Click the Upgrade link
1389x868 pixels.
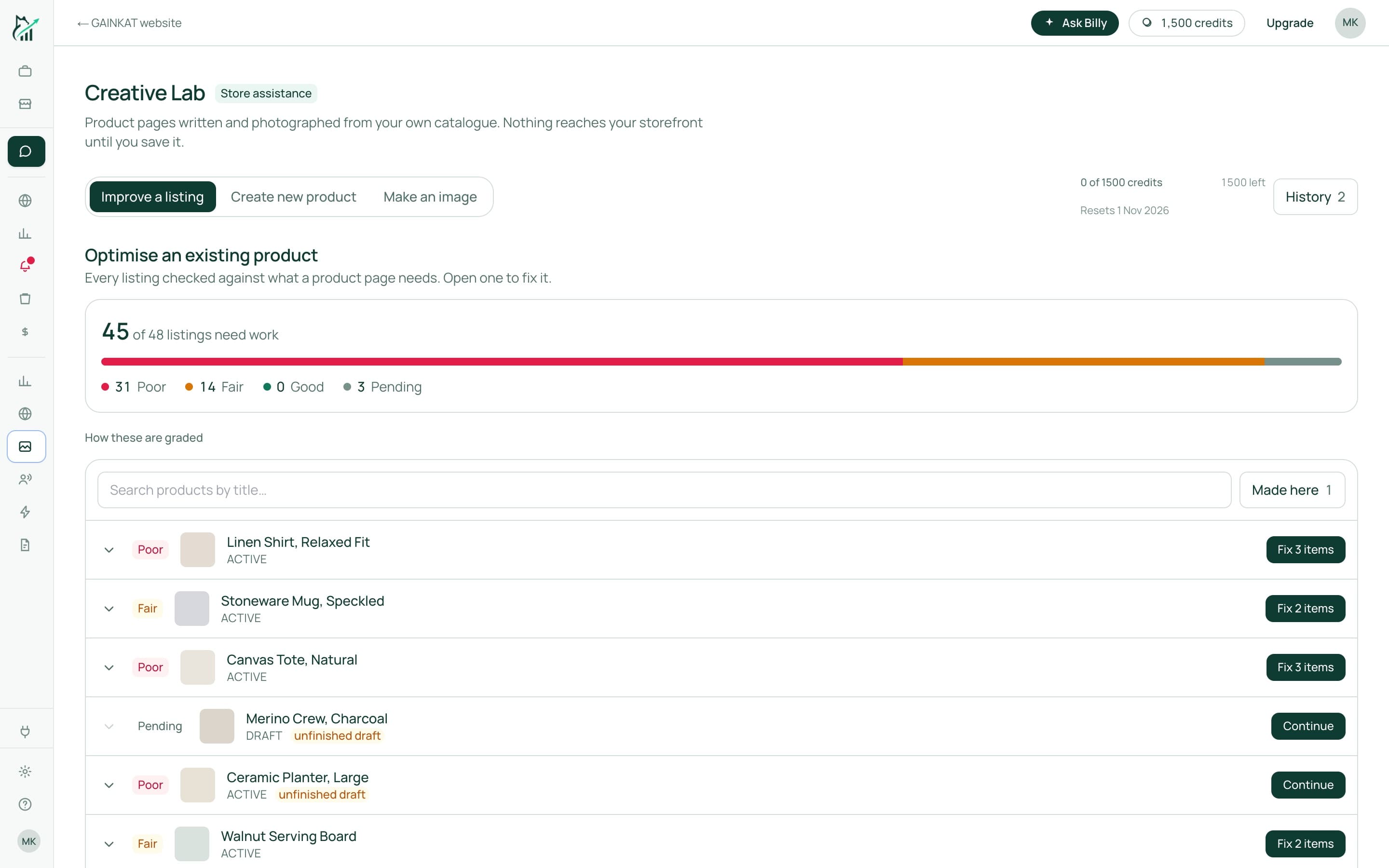click(x=1290, y=23)
